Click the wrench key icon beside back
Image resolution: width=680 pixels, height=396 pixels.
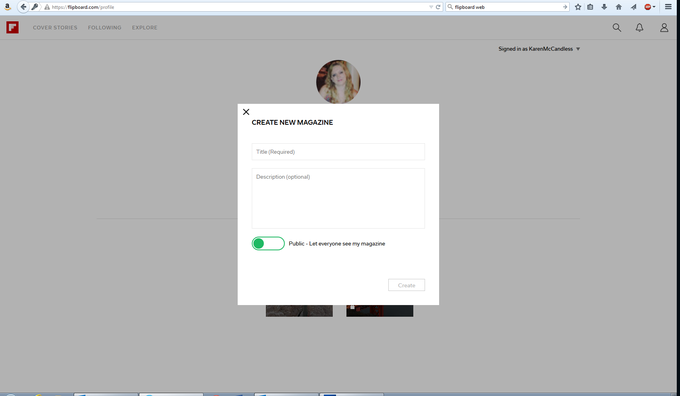[x=35, y=7]
